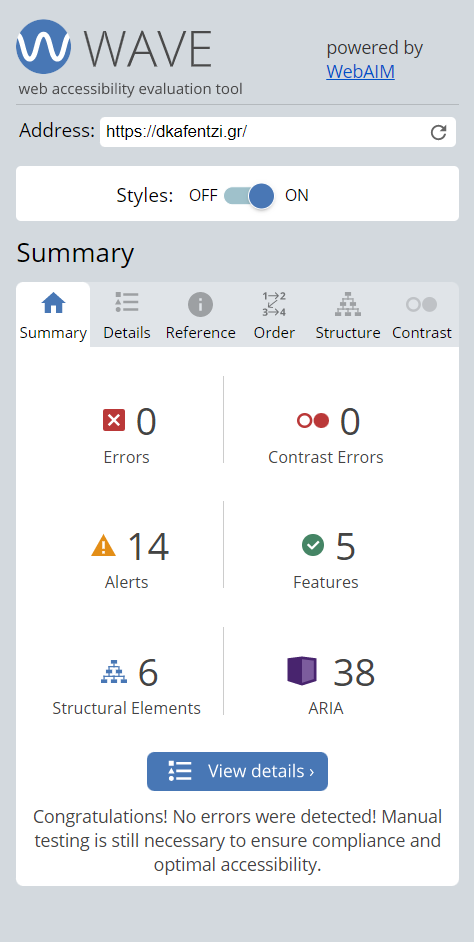Click the OFF label beside Styles
The height and width of the screenshot is (943, 474).
203,195
